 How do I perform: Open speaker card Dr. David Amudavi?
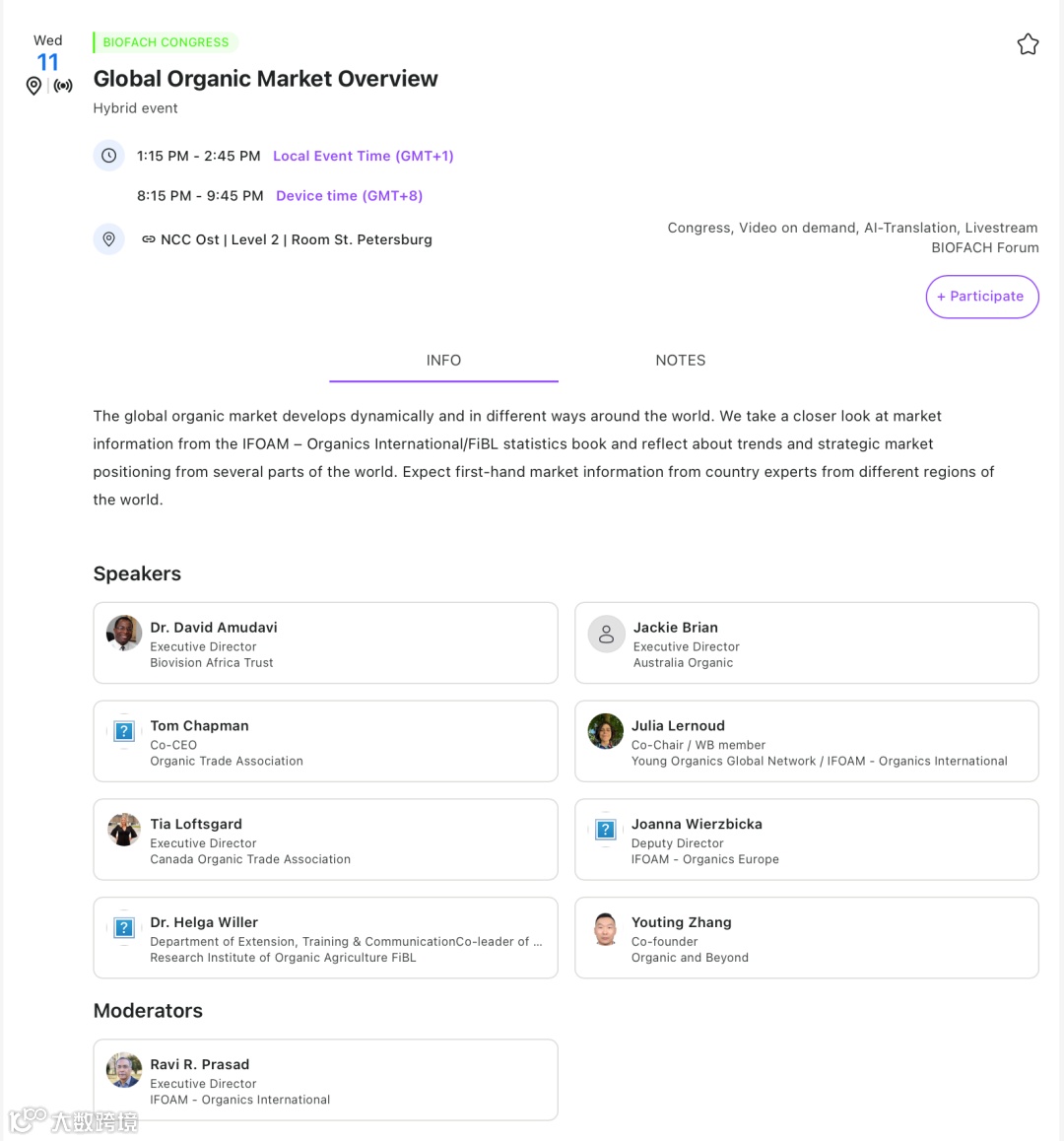(325, 643)
